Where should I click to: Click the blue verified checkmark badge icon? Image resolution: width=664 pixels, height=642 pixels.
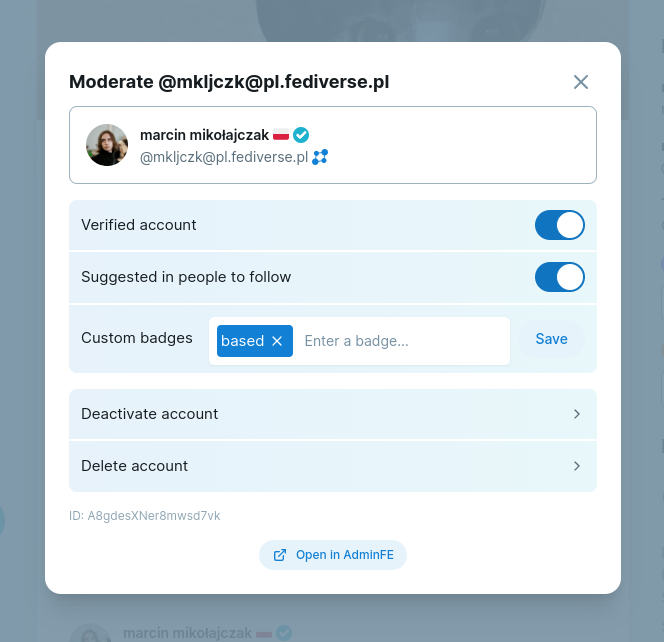click(301, 135)
